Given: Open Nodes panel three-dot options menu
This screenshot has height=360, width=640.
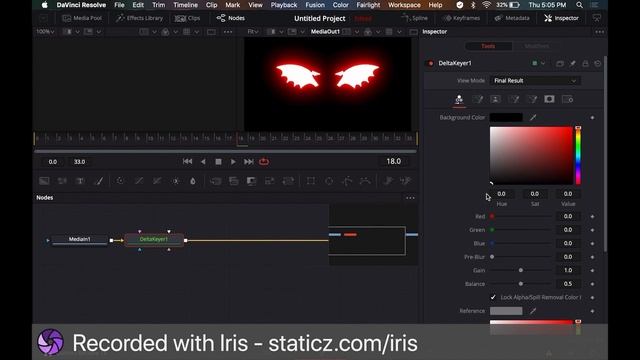Looking at the screenshot, I should (x=410, y=198).
